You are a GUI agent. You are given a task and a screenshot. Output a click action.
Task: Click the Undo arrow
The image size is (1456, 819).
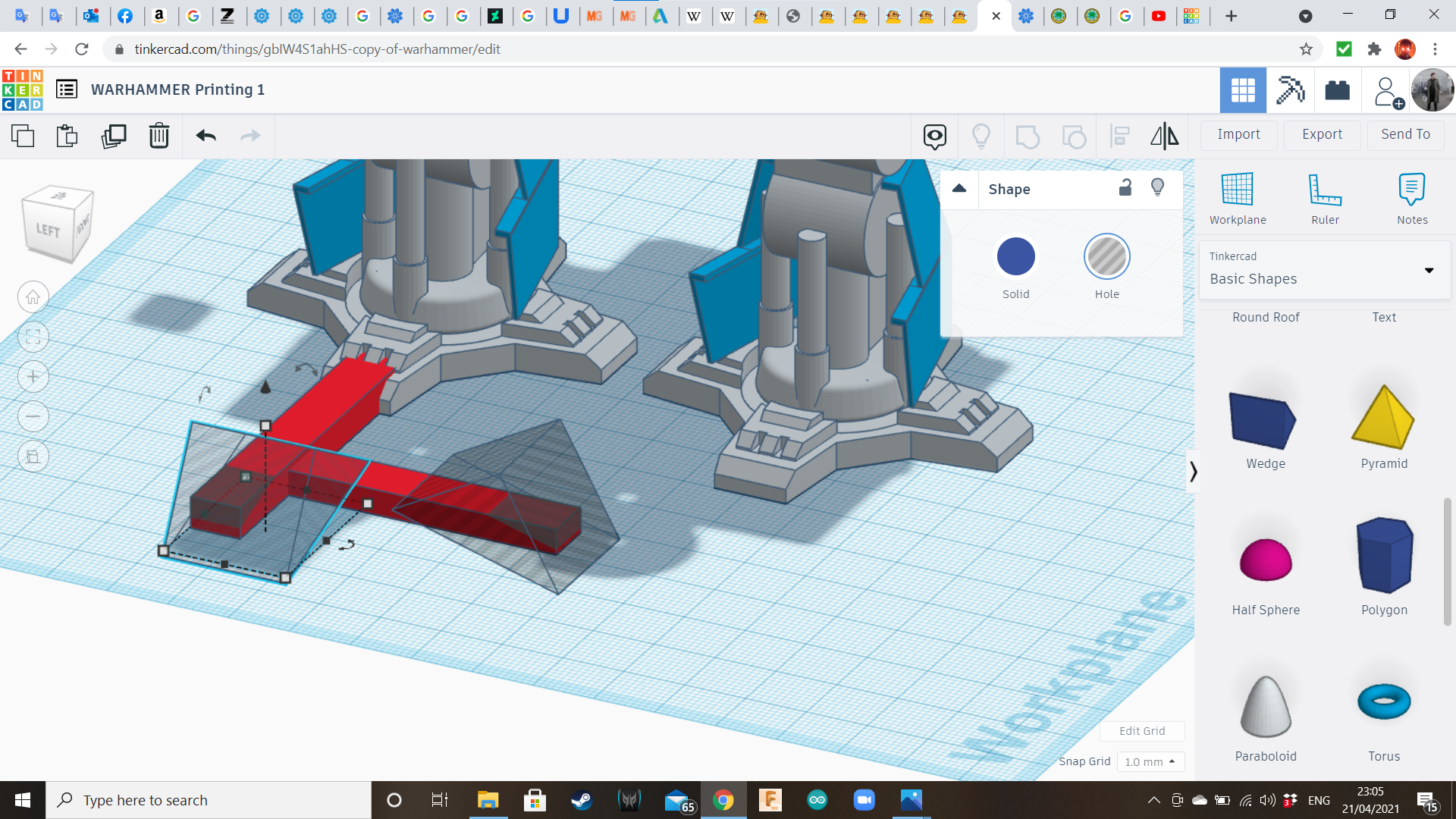tap(206, 136)
